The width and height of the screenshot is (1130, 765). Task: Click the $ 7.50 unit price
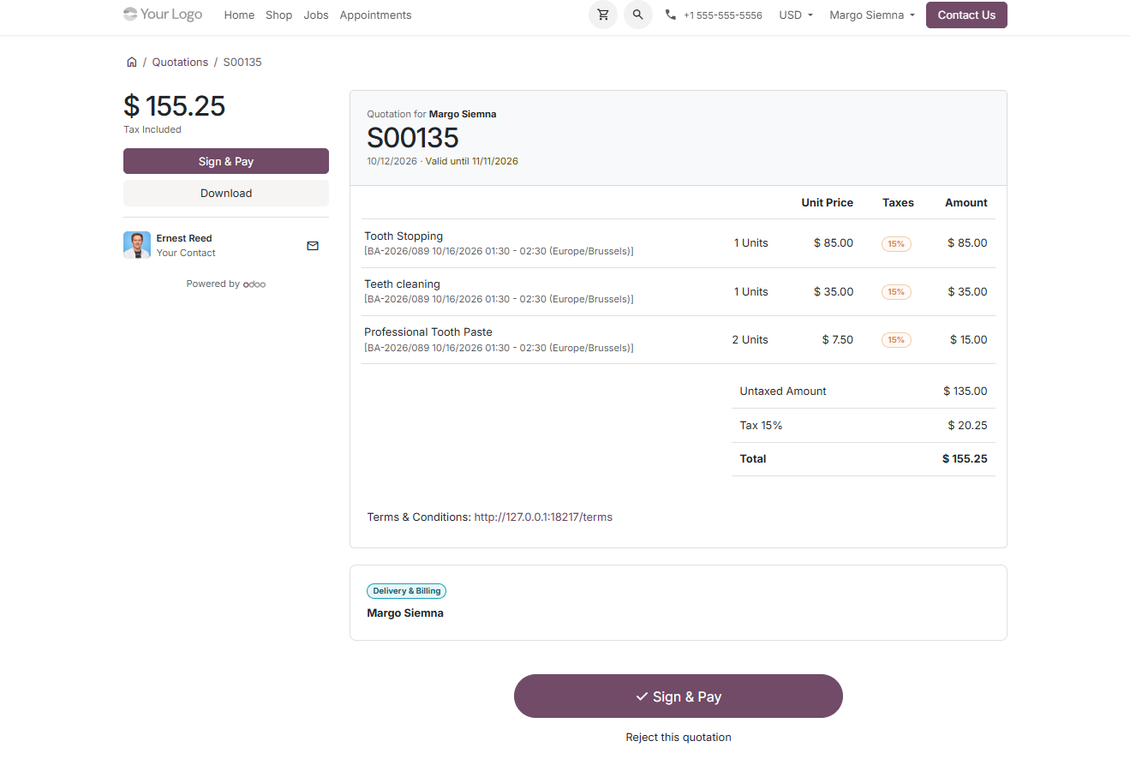point(837,340)
